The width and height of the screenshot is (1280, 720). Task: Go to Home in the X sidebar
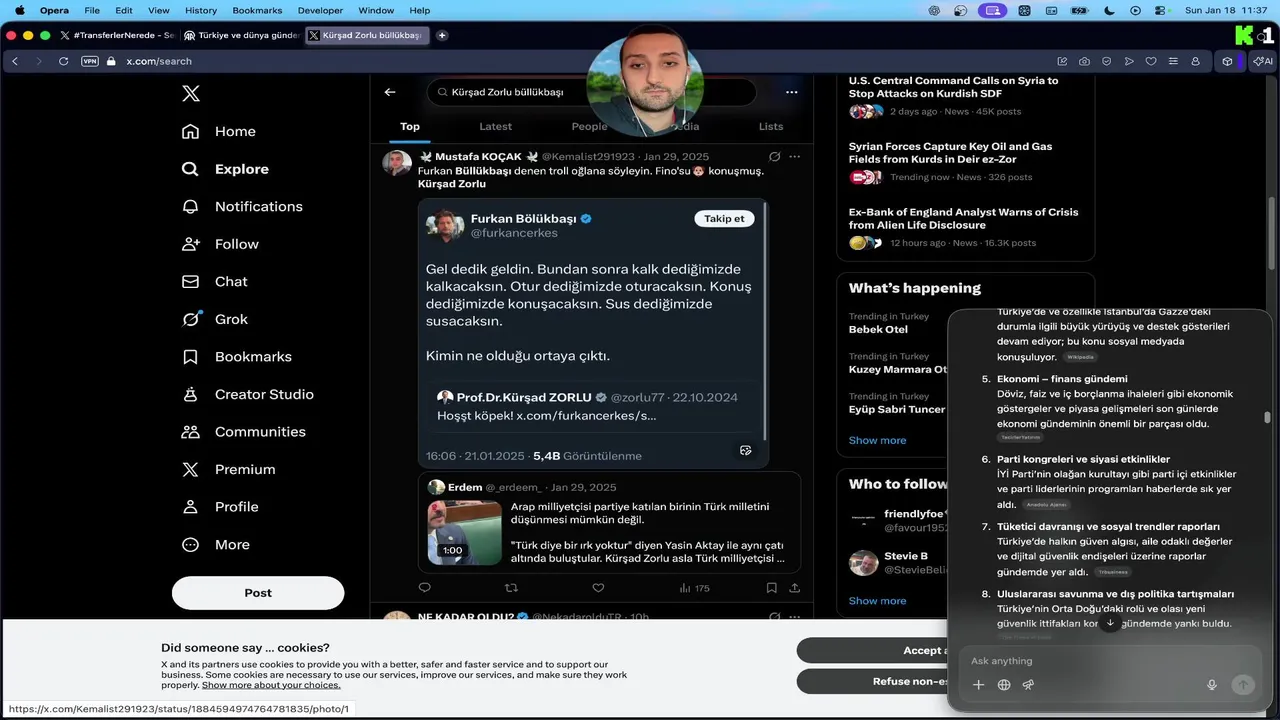219,131
